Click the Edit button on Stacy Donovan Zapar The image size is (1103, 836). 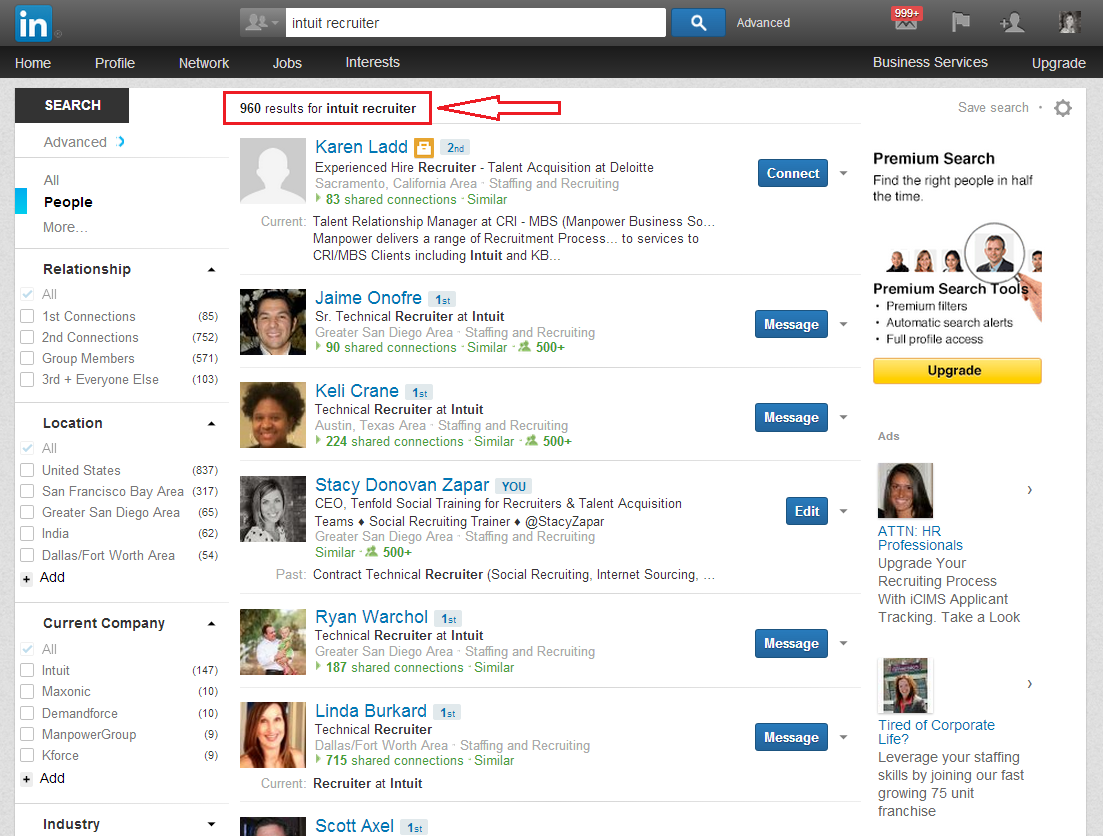tap(807, 512)
